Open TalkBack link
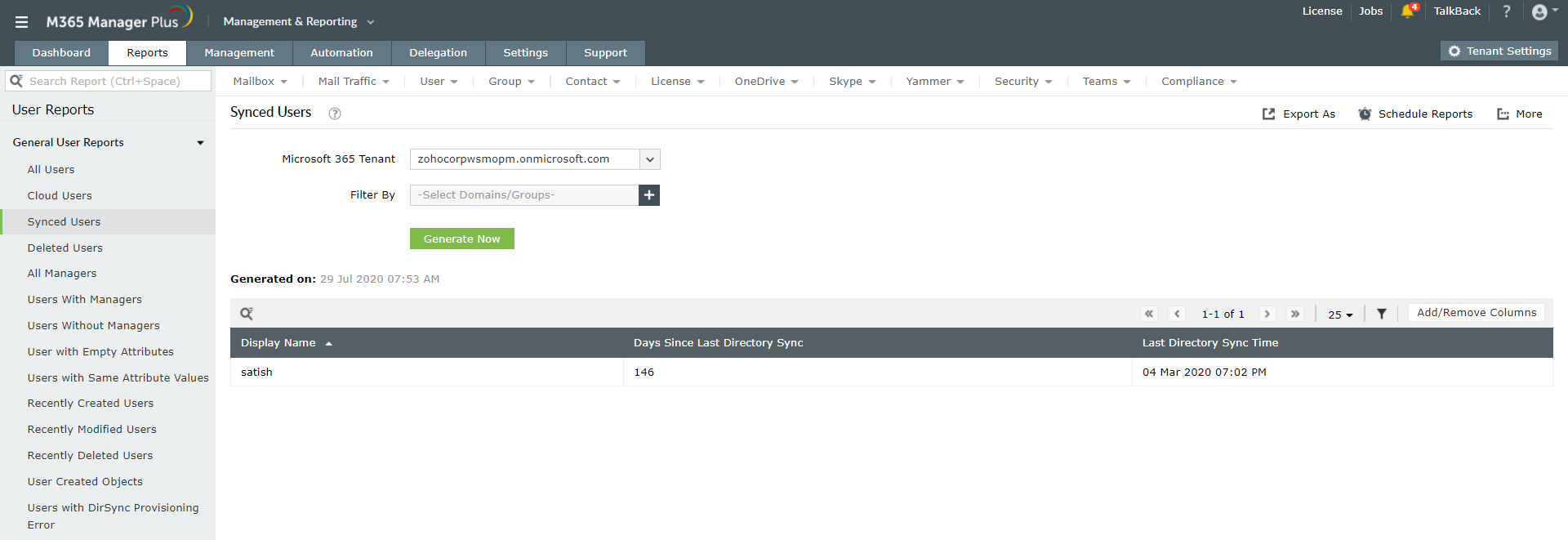1568x540 pixels. tap(1457, 11)
